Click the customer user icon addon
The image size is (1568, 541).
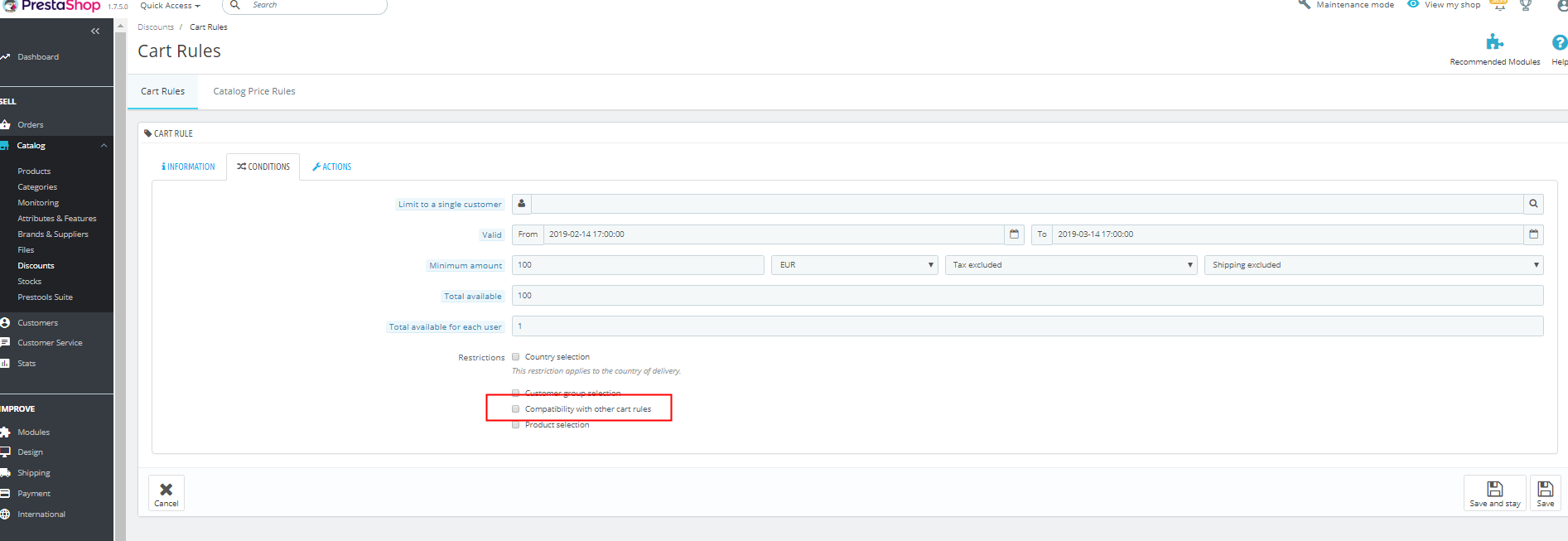point(521,204)
